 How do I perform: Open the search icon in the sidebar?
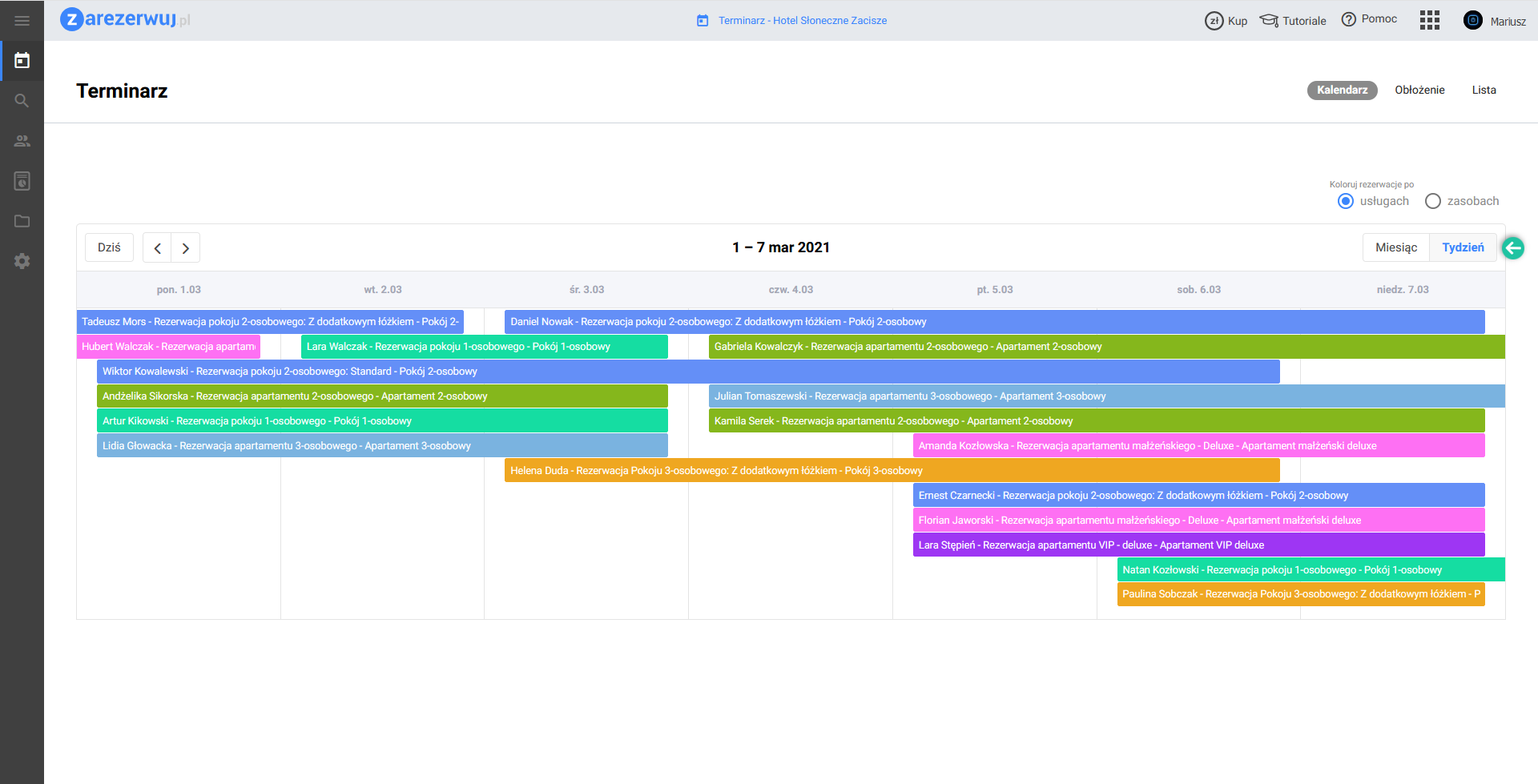[22, 101]
